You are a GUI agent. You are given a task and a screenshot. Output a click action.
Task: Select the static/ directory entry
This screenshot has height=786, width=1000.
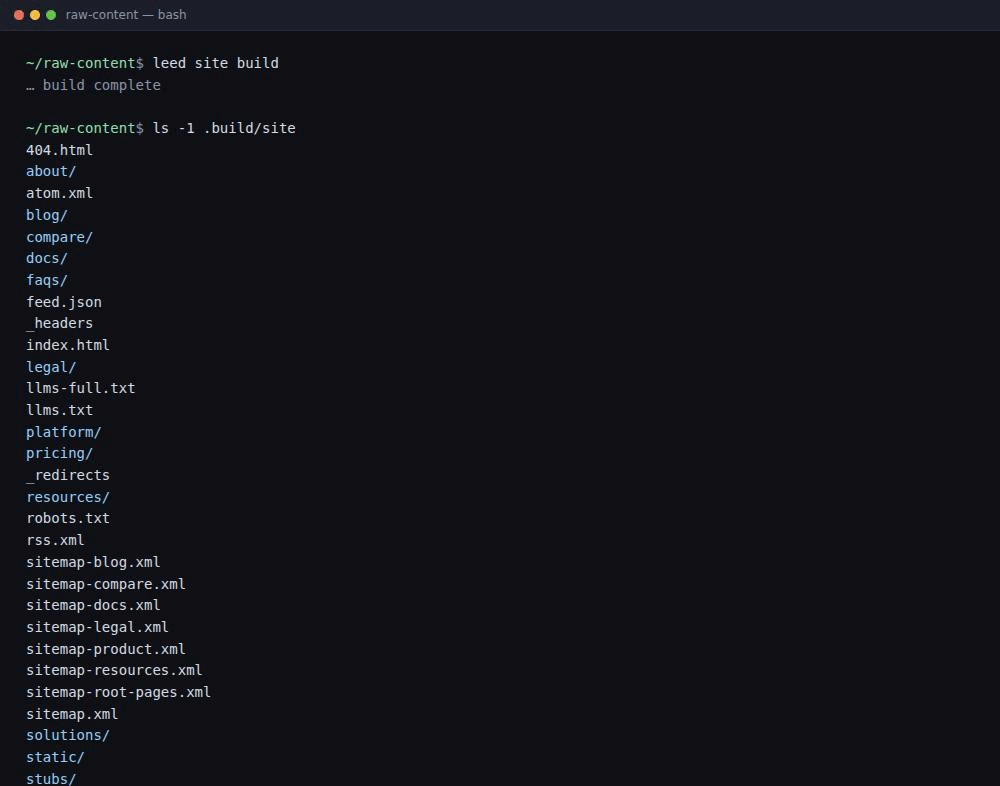(55, 757)
